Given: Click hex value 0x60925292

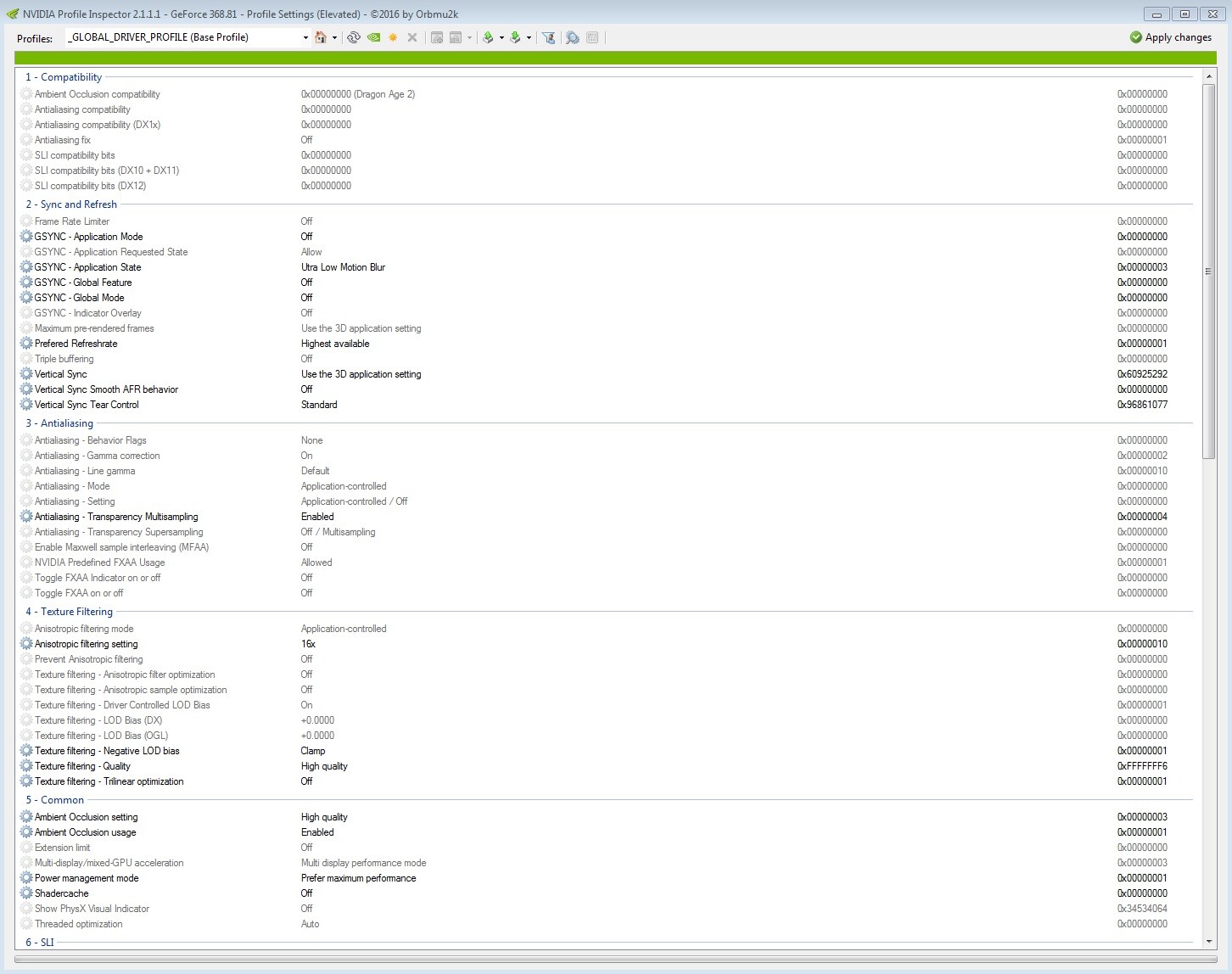Looking at the screenshot, I should (1142, 374).
